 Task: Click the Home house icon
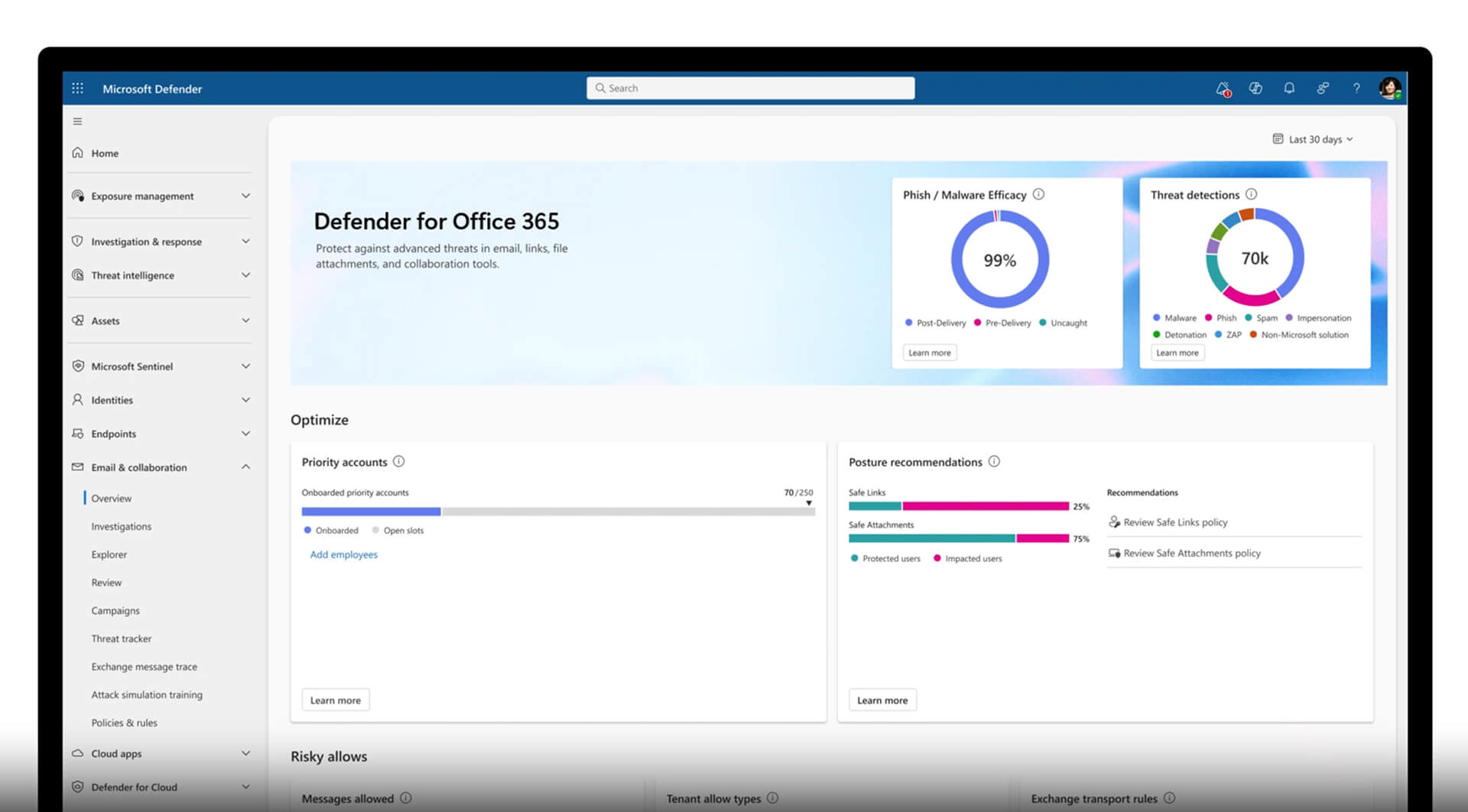(x=77, y=153)
